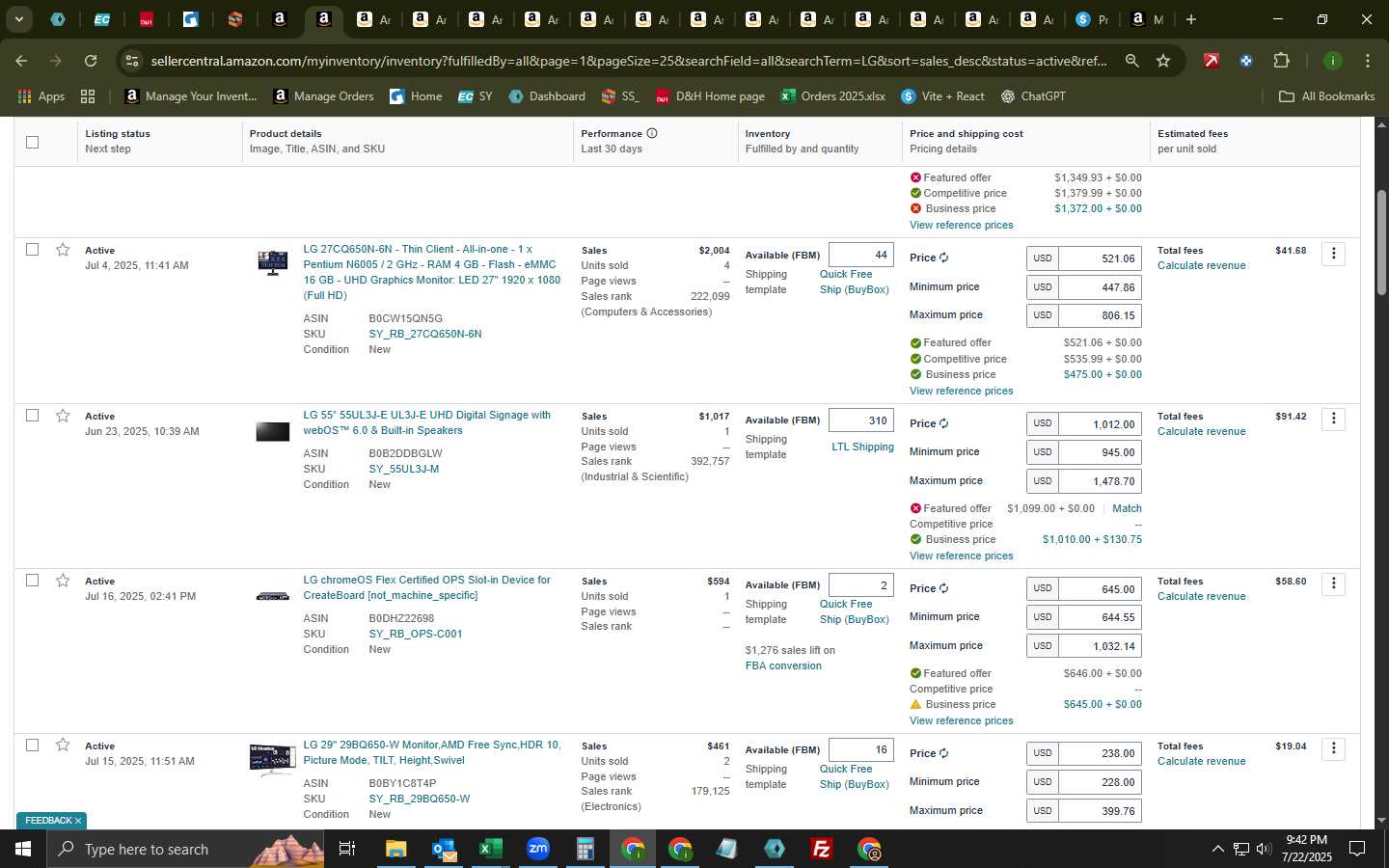Close the FEEDBACK tab with its X

click(x=78, y=821)
